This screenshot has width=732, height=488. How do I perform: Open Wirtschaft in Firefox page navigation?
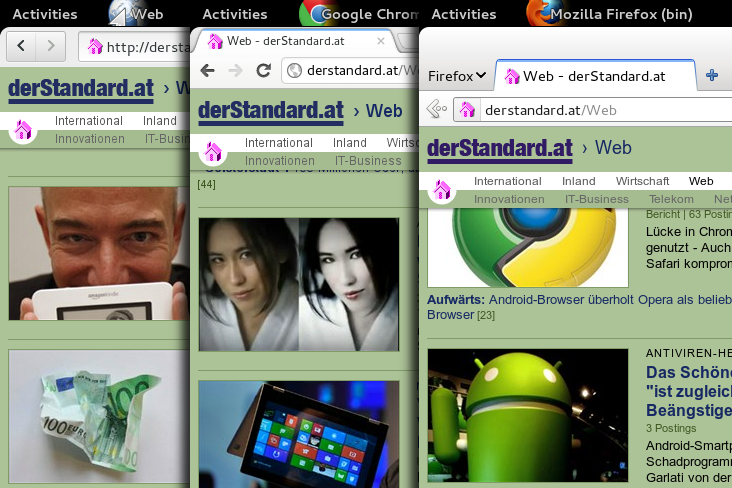(642, 181)
